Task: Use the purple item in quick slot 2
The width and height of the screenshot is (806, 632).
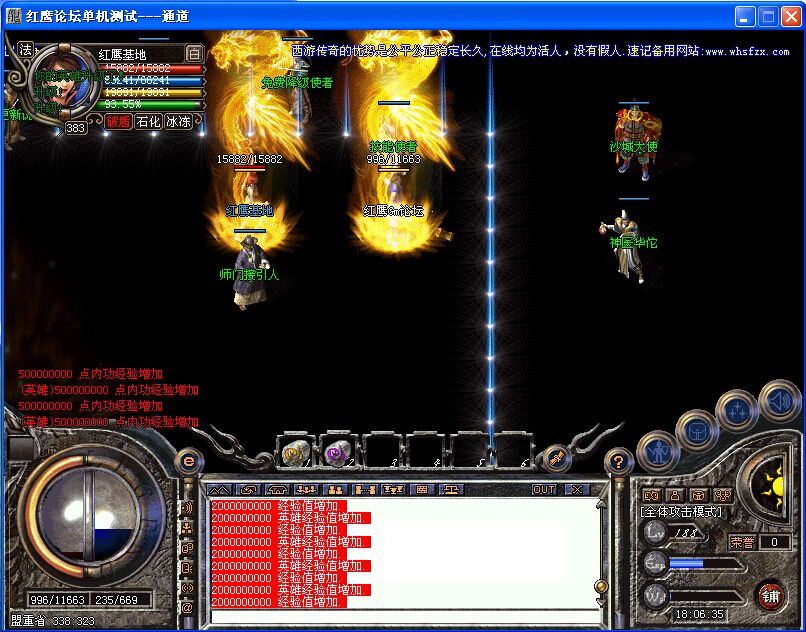Action: click(x=338, y=452)
